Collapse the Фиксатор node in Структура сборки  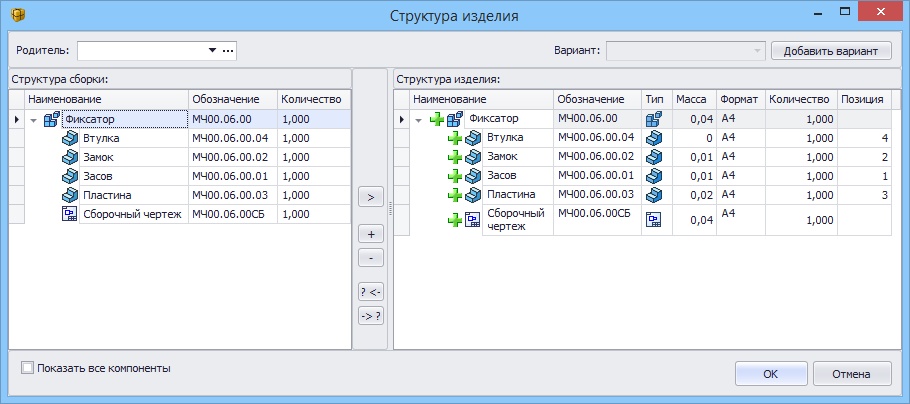[x=34, y=120]
